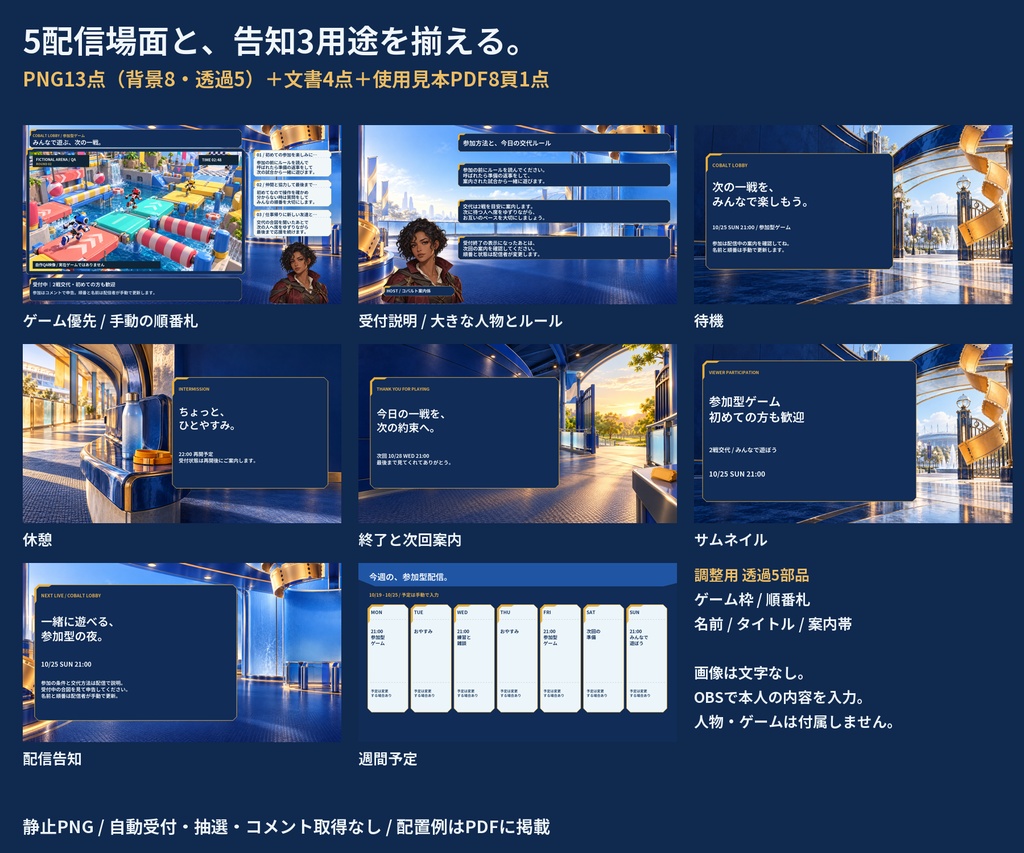Screen dimensions: 1024x853
Task: Click the small character in game-priority thumbnail
Action: pyautogui.click(x=298, y=273)
